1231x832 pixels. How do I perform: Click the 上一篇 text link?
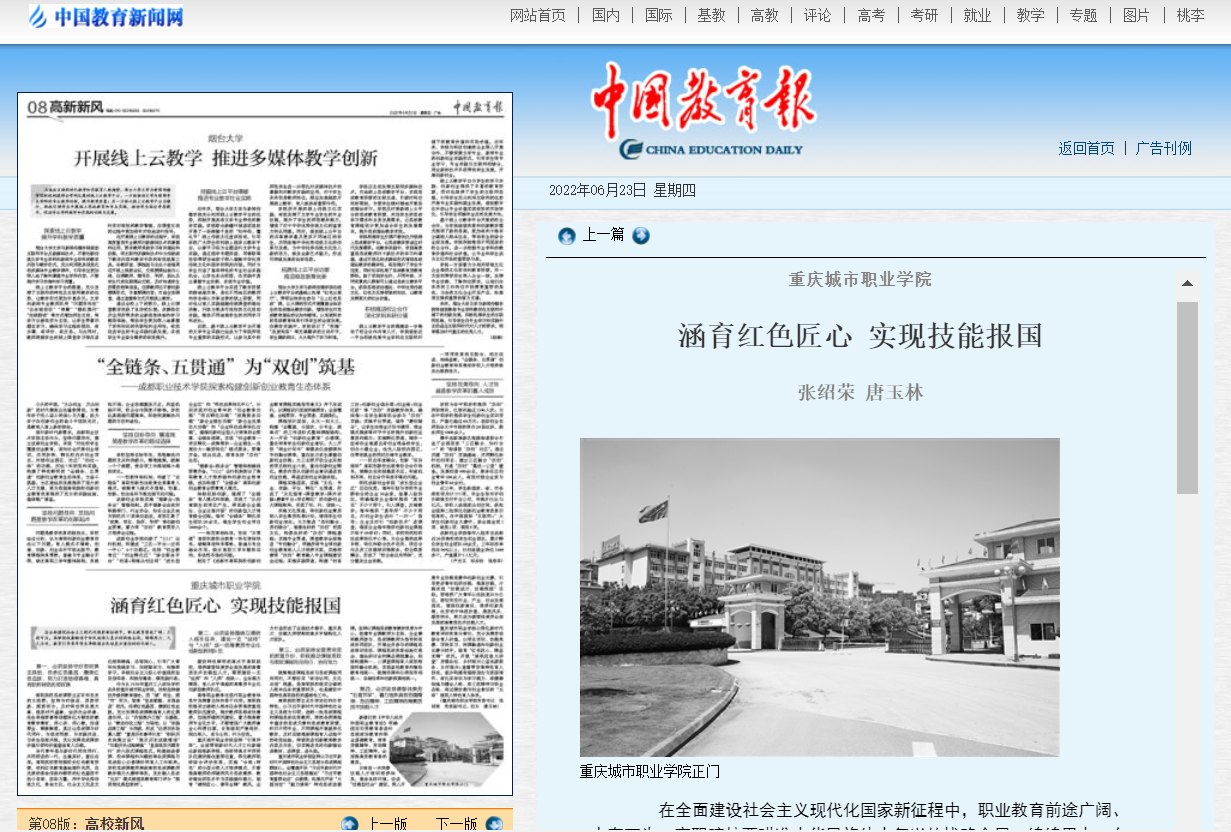pyautogui.click(x=603, y=236)
